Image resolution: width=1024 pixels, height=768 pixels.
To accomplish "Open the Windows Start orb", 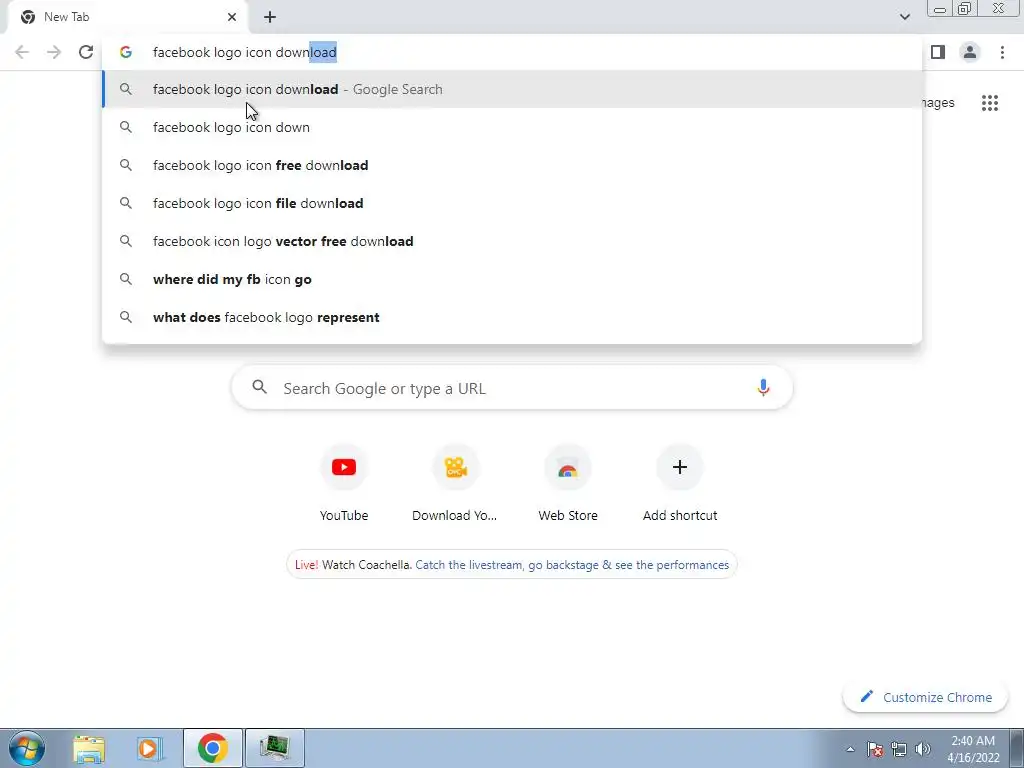I will tap(27, 748).
